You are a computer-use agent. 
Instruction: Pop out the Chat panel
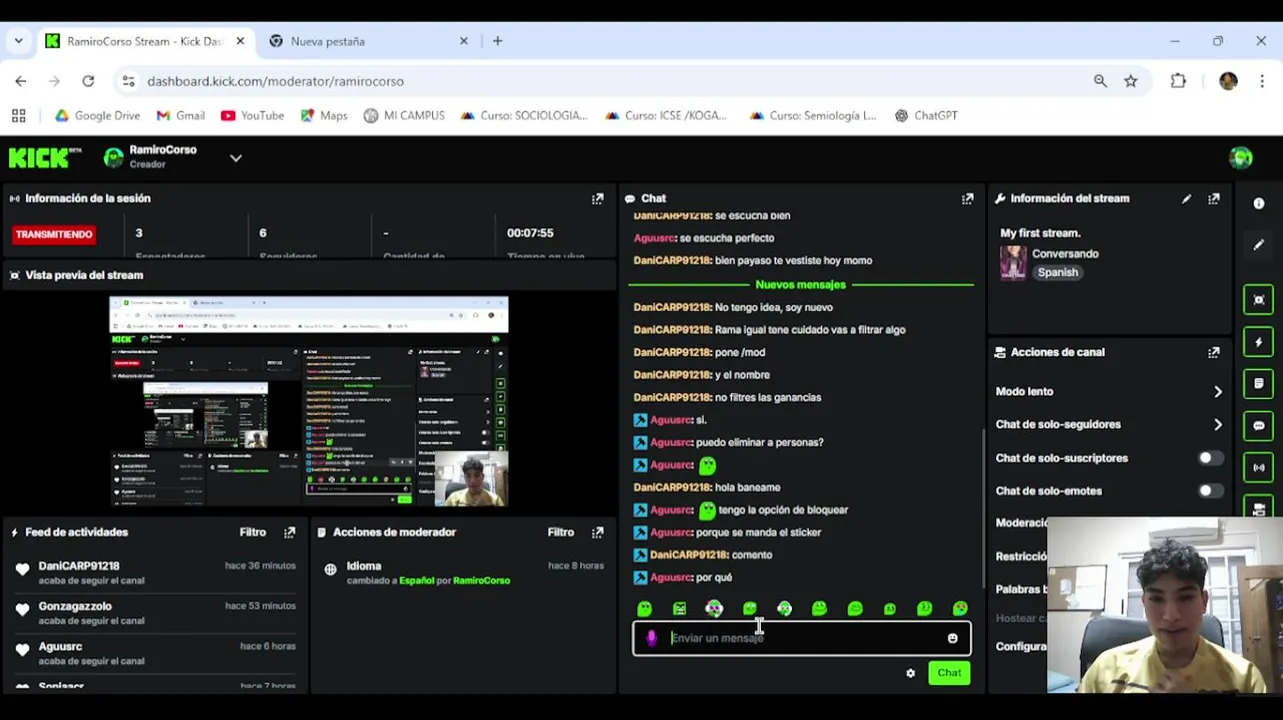pyautogui.click(x=967, y=199)
